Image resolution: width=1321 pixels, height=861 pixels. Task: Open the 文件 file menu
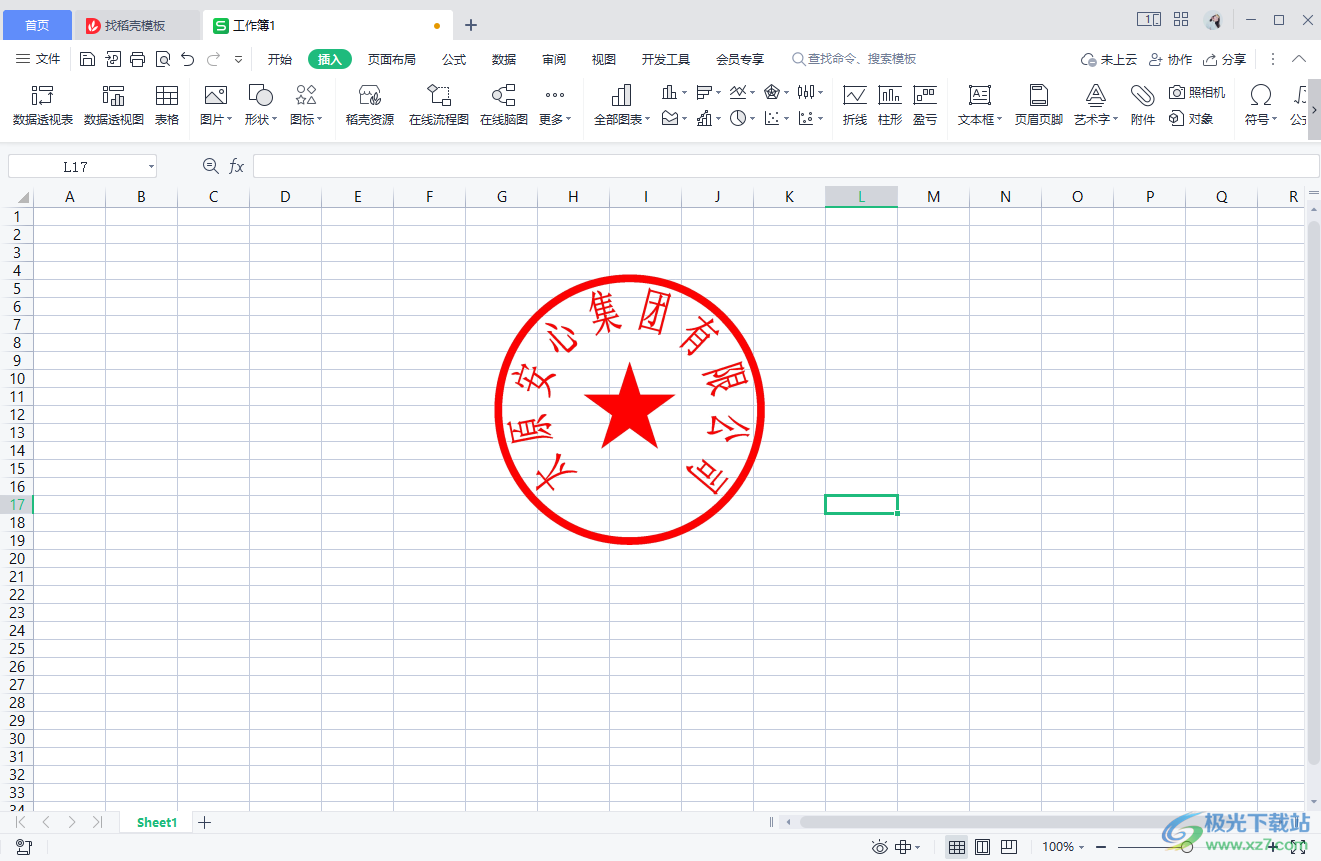[39, 59]
